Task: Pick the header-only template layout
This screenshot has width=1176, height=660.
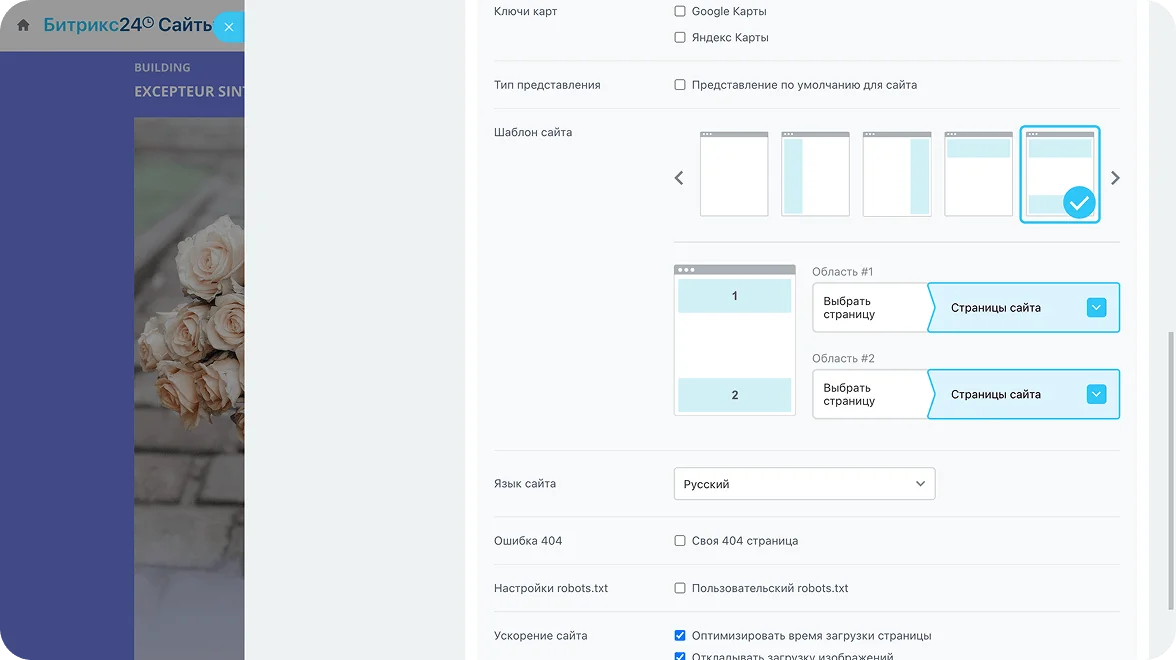Action: point(978,174)
